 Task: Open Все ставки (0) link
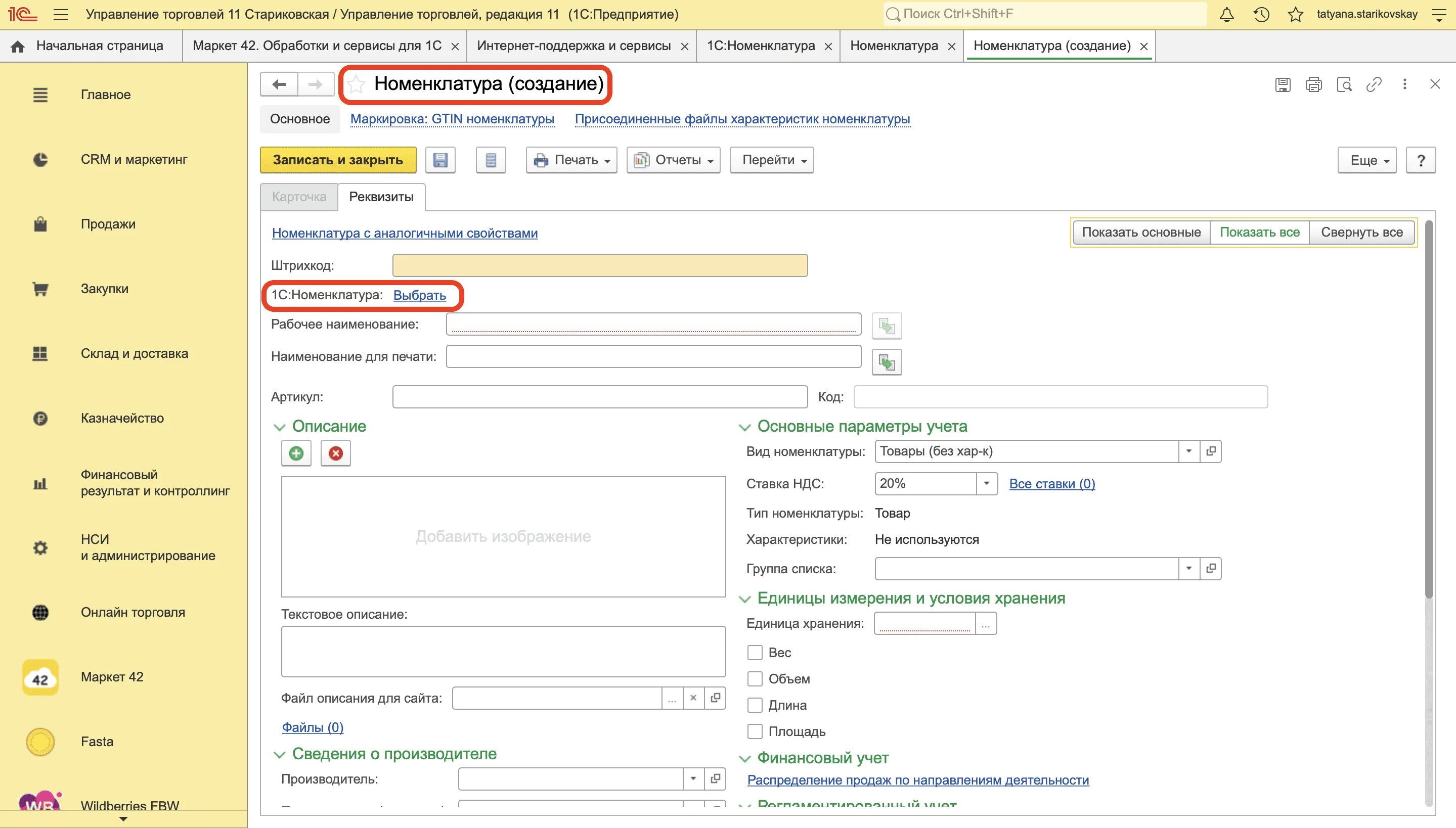coord(1052,484)
